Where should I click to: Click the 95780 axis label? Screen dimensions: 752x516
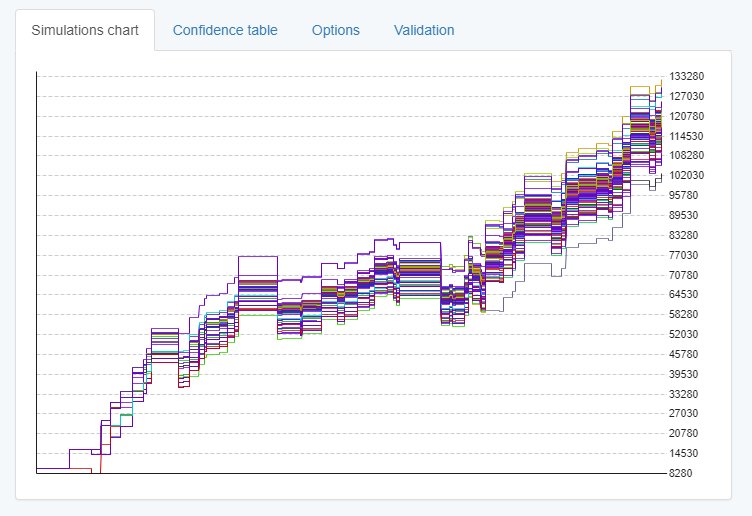click(684, 195)
